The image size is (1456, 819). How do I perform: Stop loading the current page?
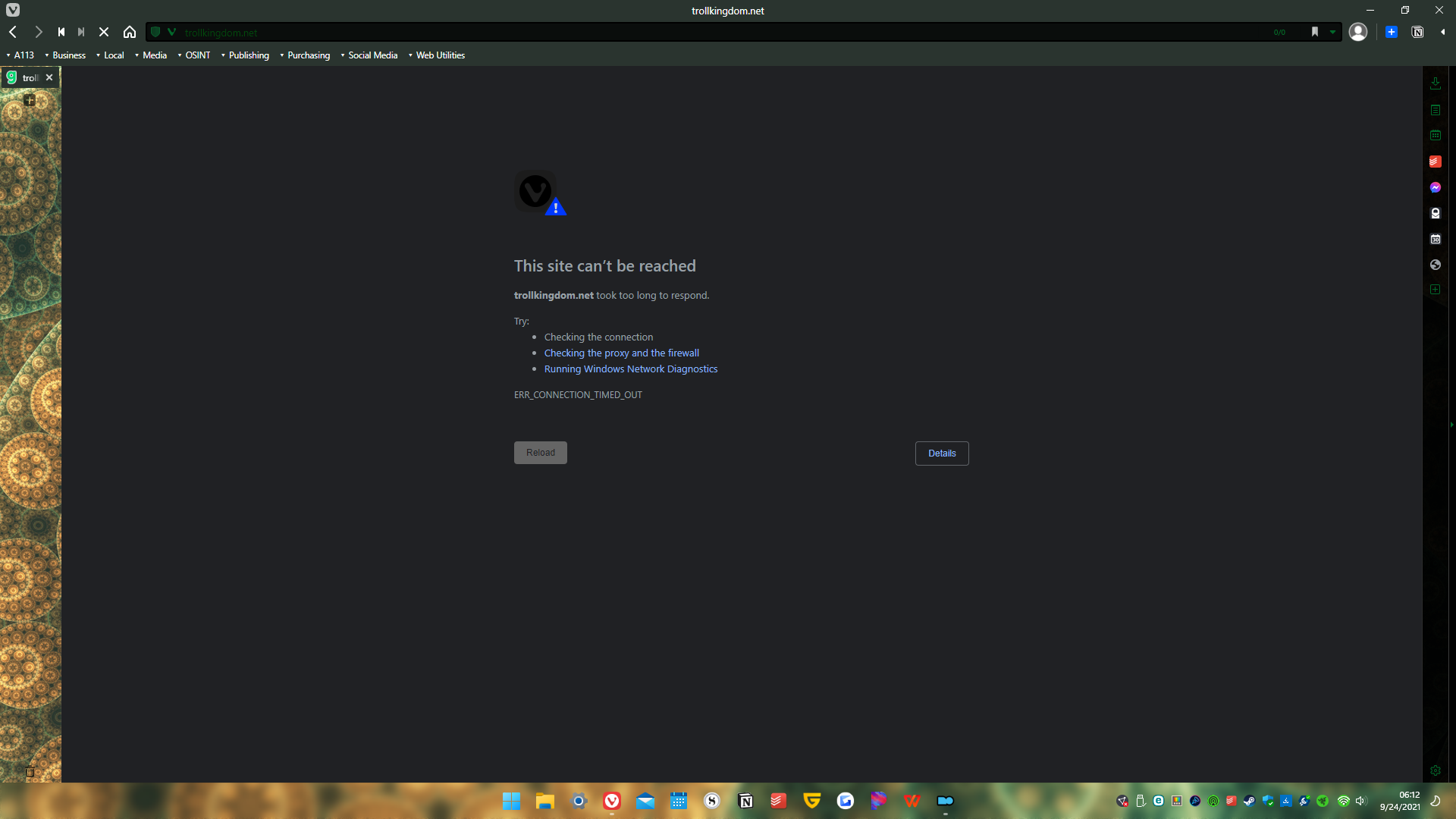[x=104, y=32]
